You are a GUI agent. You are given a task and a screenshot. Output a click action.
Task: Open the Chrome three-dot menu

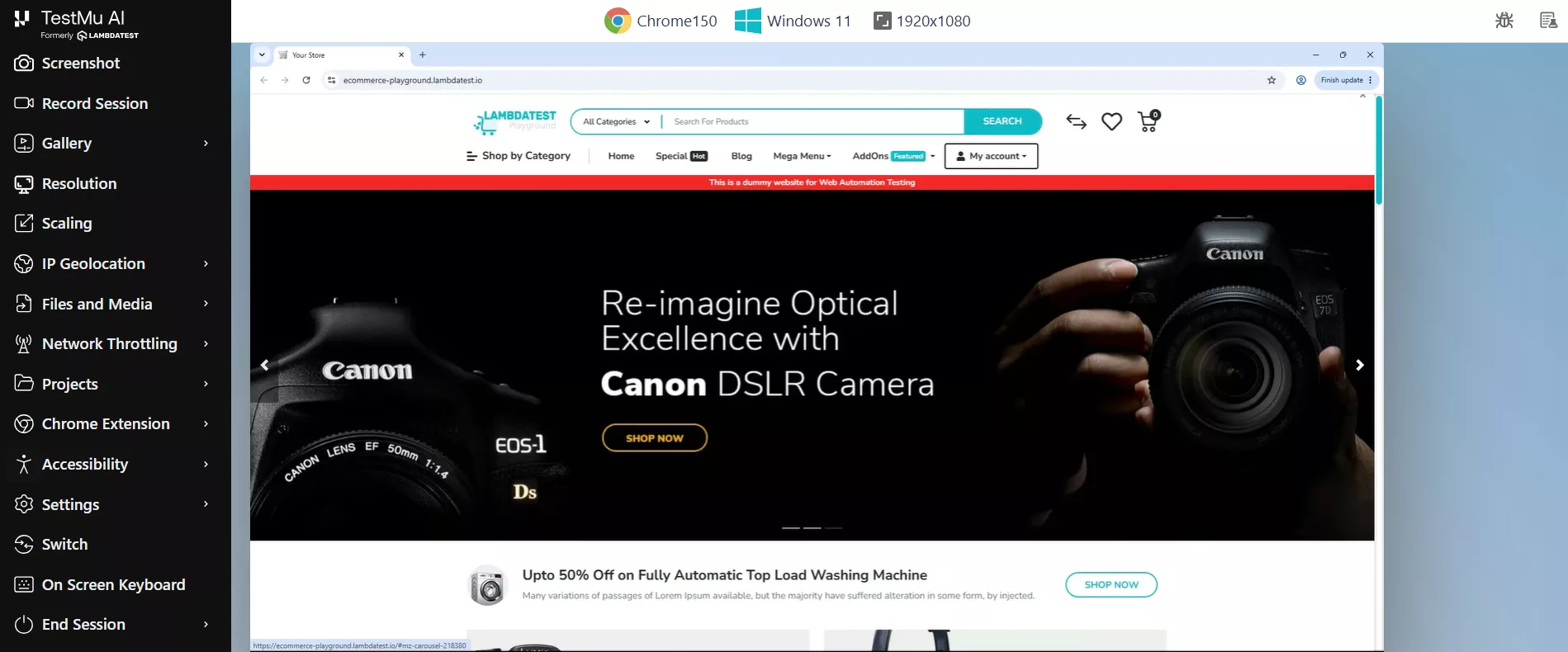[1371, 80]
